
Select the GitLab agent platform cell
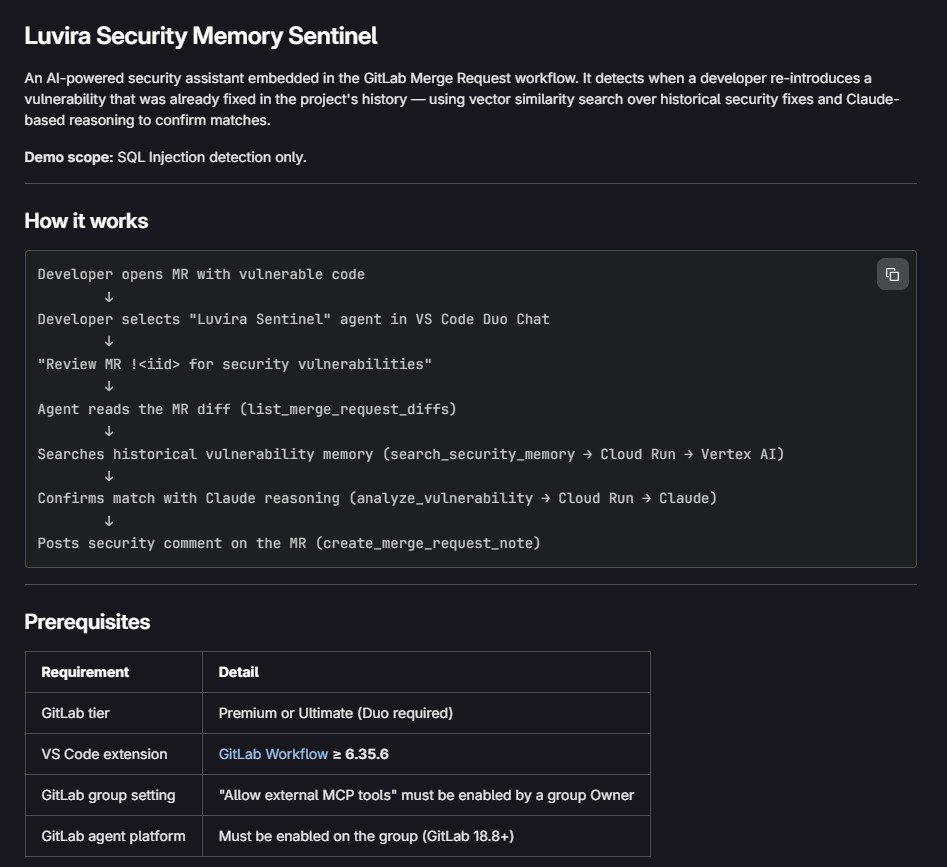tap(113, 836)
